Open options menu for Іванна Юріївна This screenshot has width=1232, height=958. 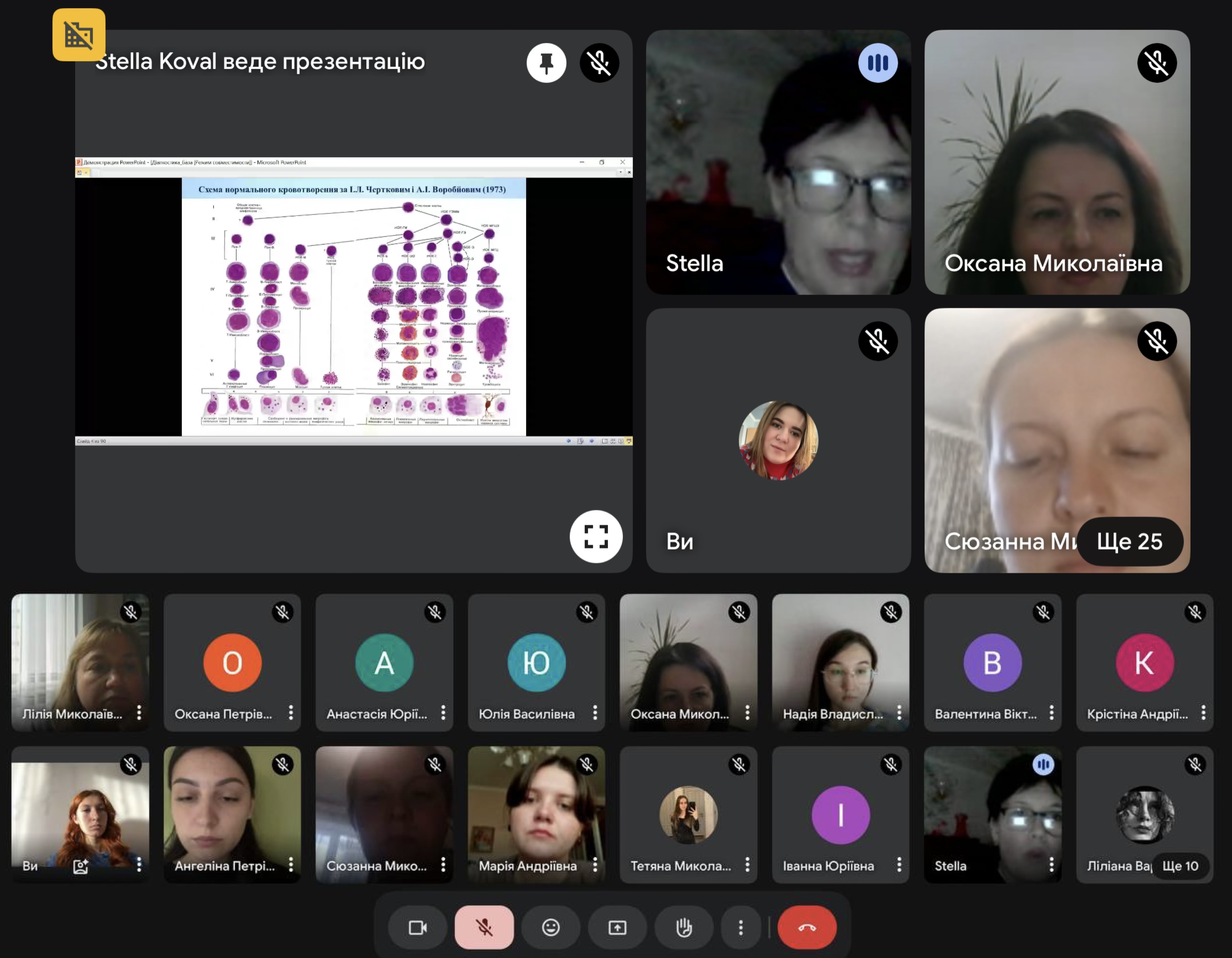pyautogui.click(x=899, y=865)
